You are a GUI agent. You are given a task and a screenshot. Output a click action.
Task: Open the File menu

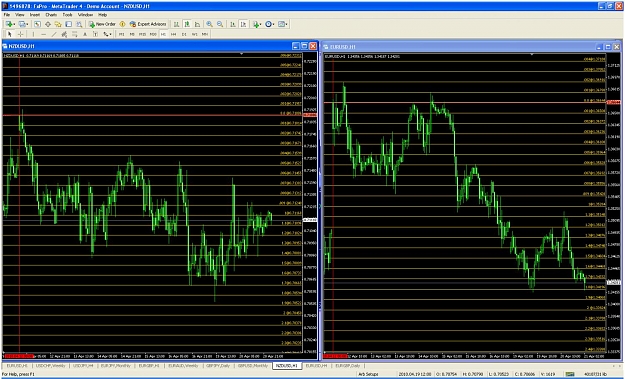point(7,15)
